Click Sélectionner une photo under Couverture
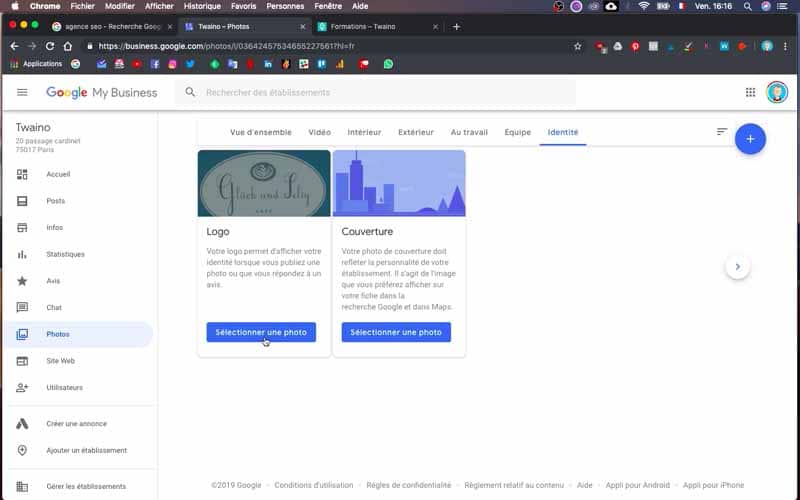Viewport: 800px width, 500px height. click(x=396, y=332)
